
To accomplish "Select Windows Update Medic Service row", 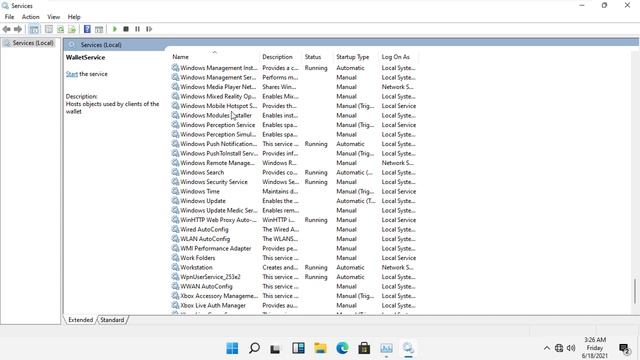I will click(x=294, y=210).
